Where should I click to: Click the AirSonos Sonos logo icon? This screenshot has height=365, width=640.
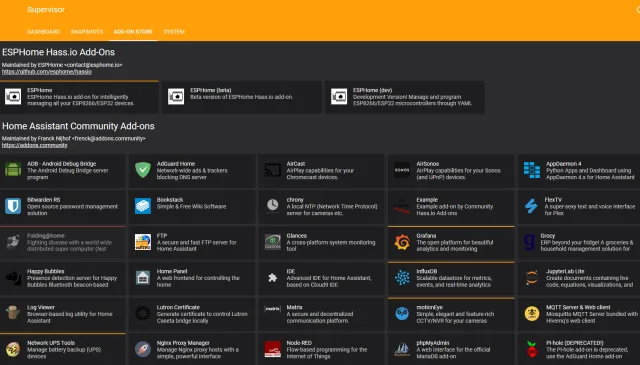[402, 170]
